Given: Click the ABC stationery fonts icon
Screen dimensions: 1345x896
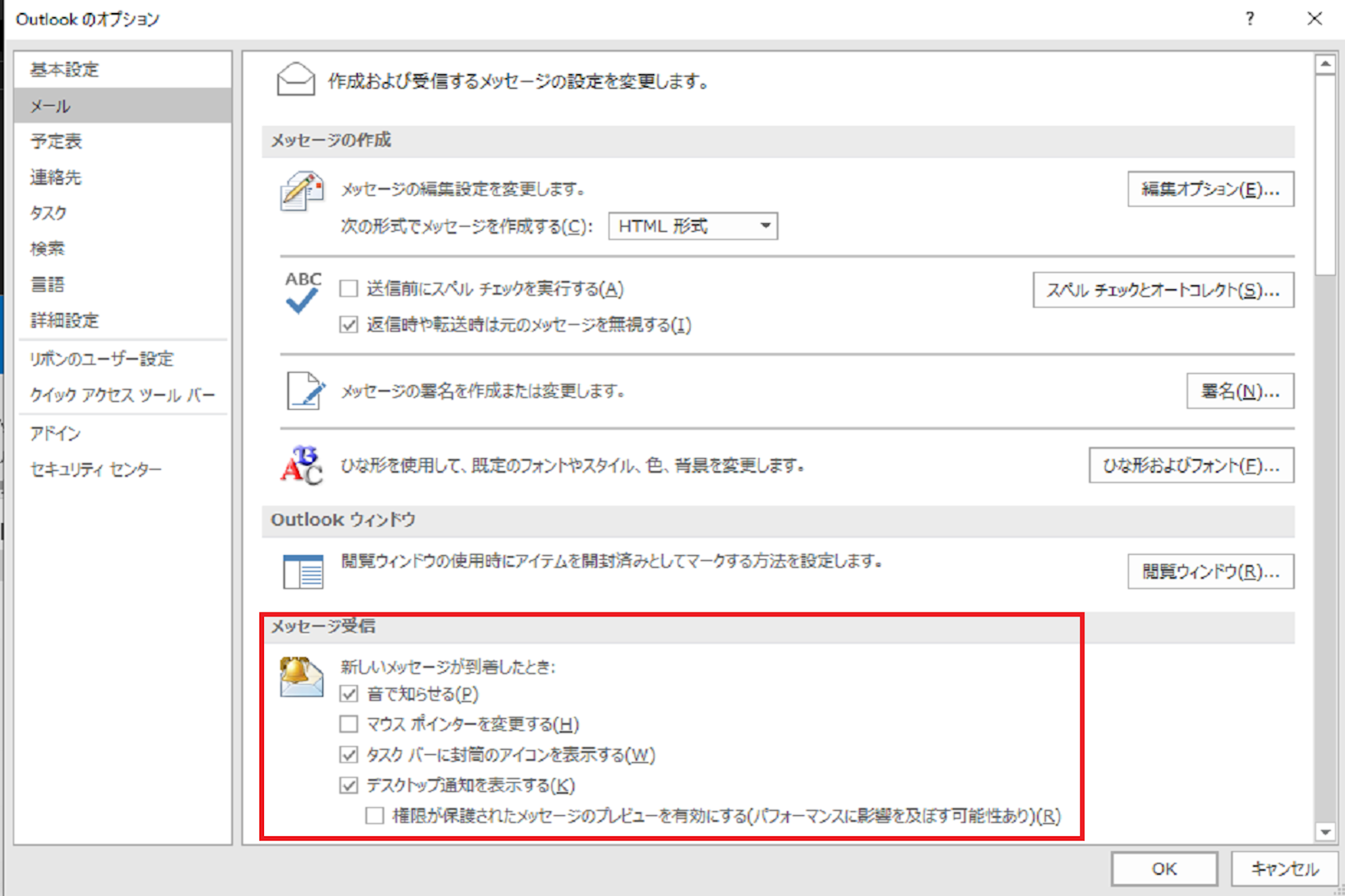Looking at the screenshot, I should [301, 465].
